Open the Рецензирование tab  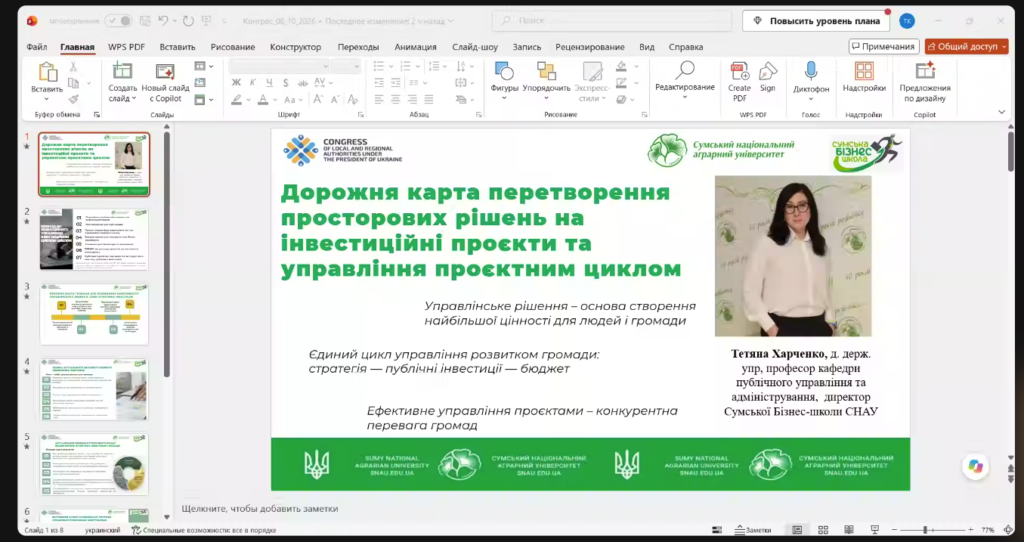tap(590, 47)
